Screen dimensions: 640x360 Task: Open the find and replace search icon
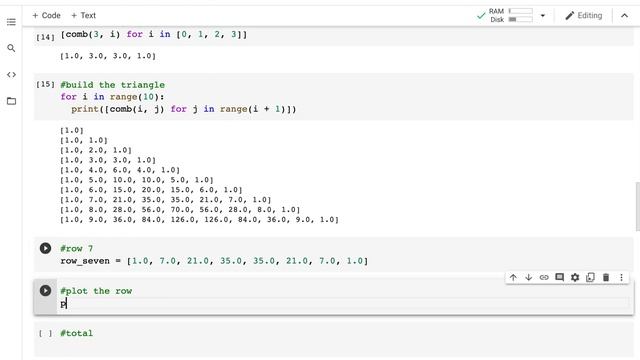coord(11,48)
